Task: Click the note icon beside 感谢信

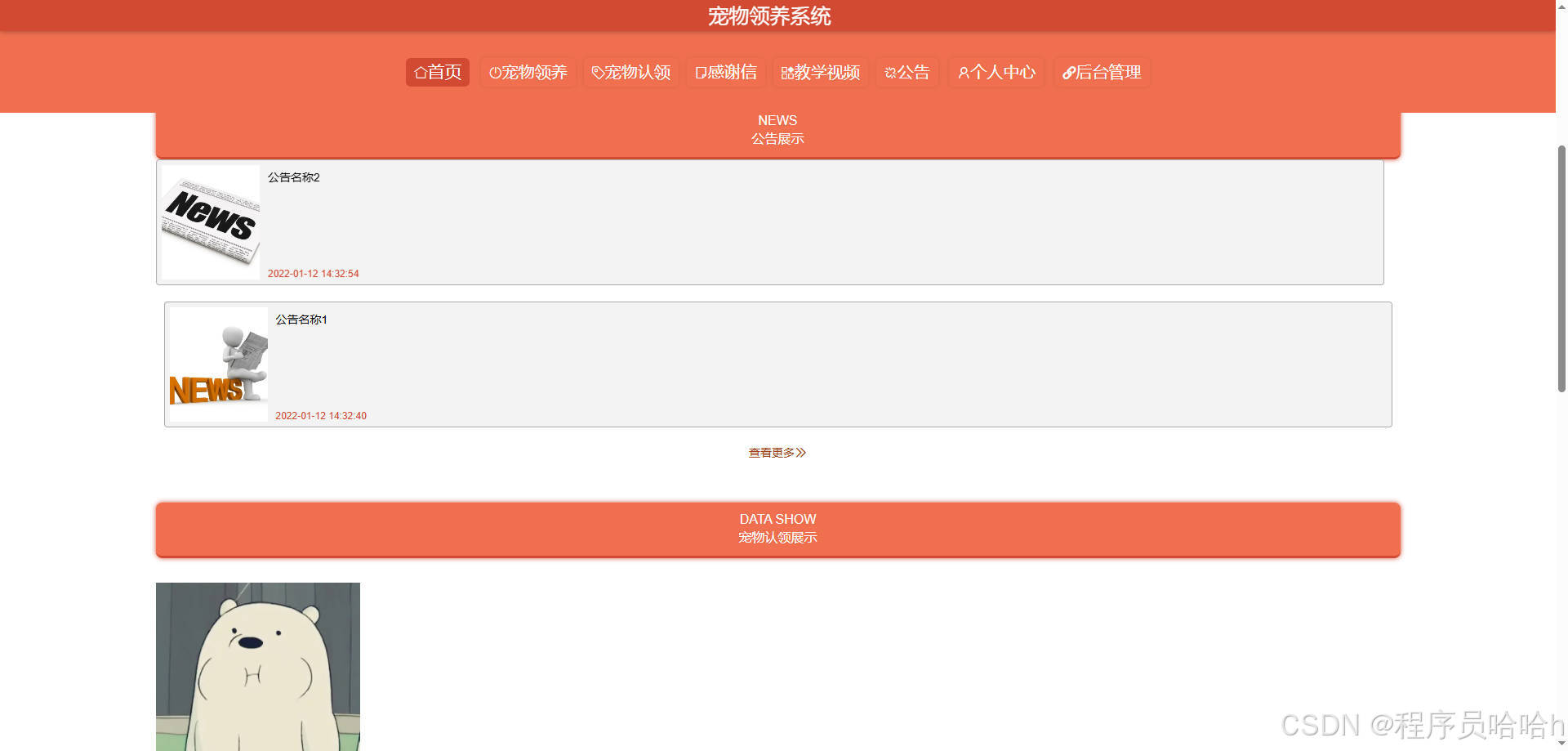Action: 701,73
